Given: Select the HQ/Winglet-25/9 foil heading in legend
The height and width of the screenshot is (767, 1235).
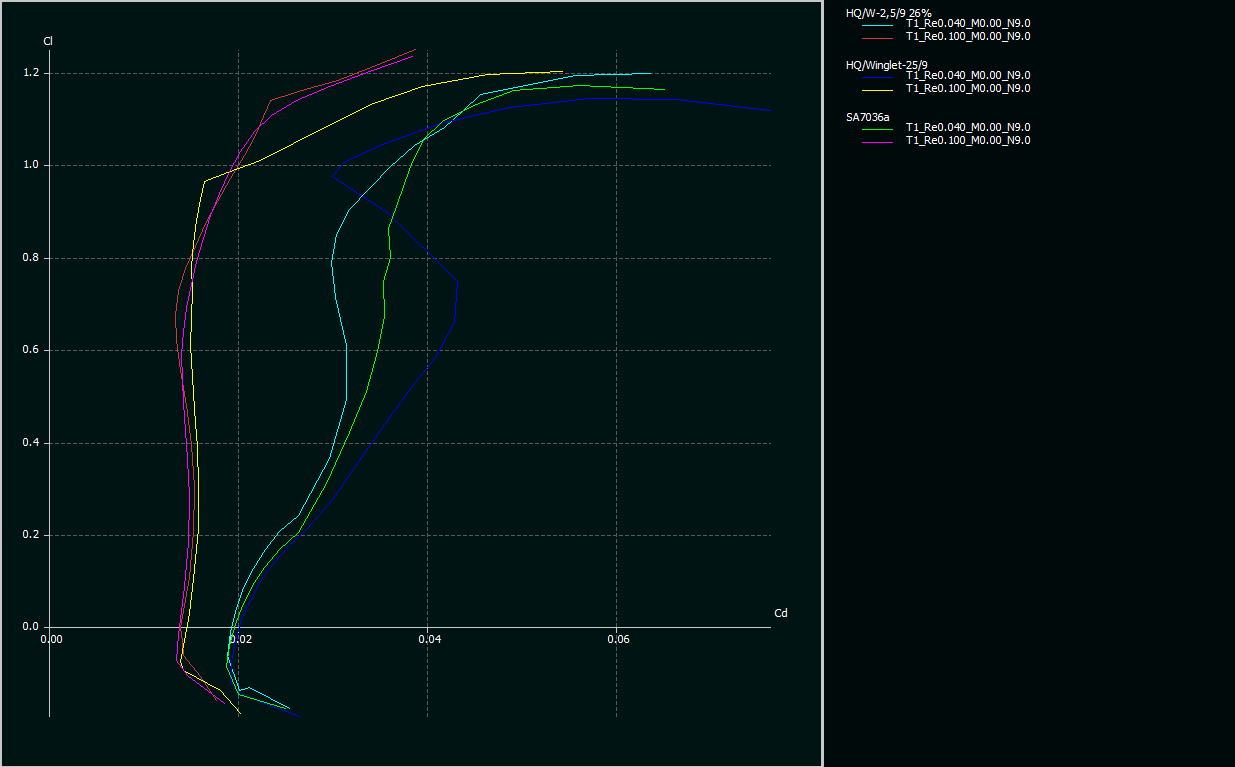Looking at the screenshot, I should point(887,64).
